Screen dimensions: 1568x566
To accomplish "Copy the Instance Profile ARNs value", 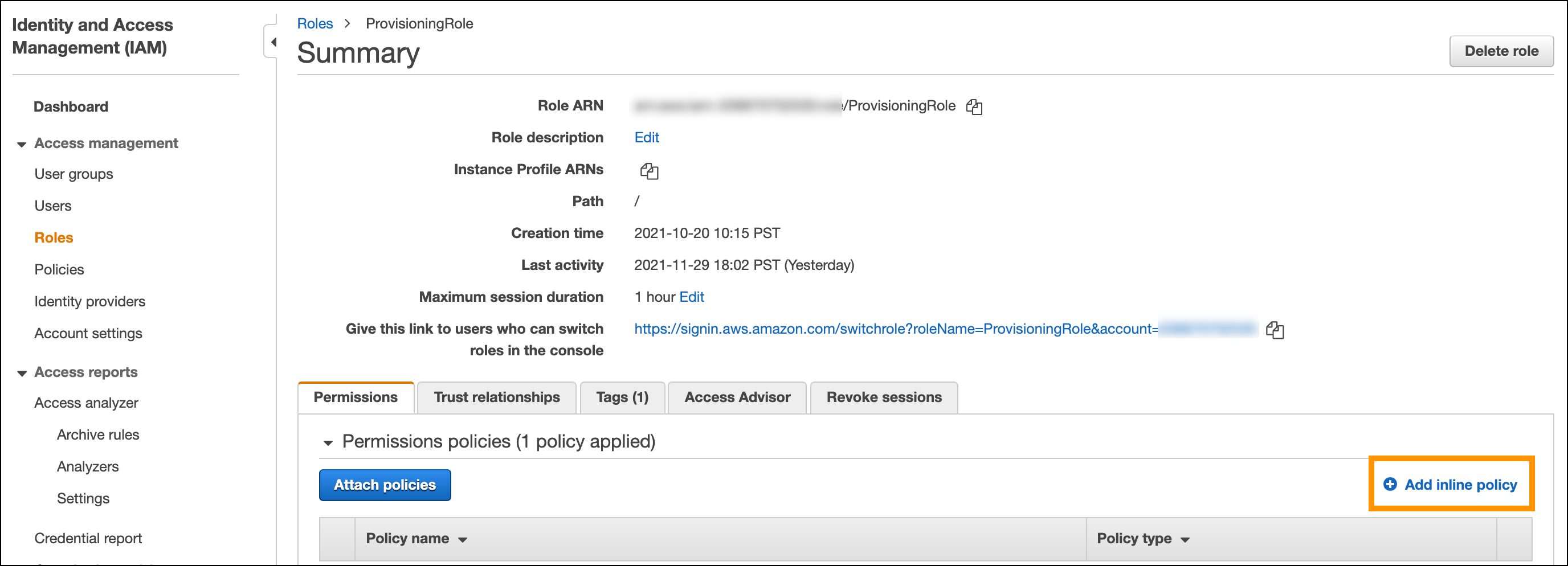I will coord(649,171).
